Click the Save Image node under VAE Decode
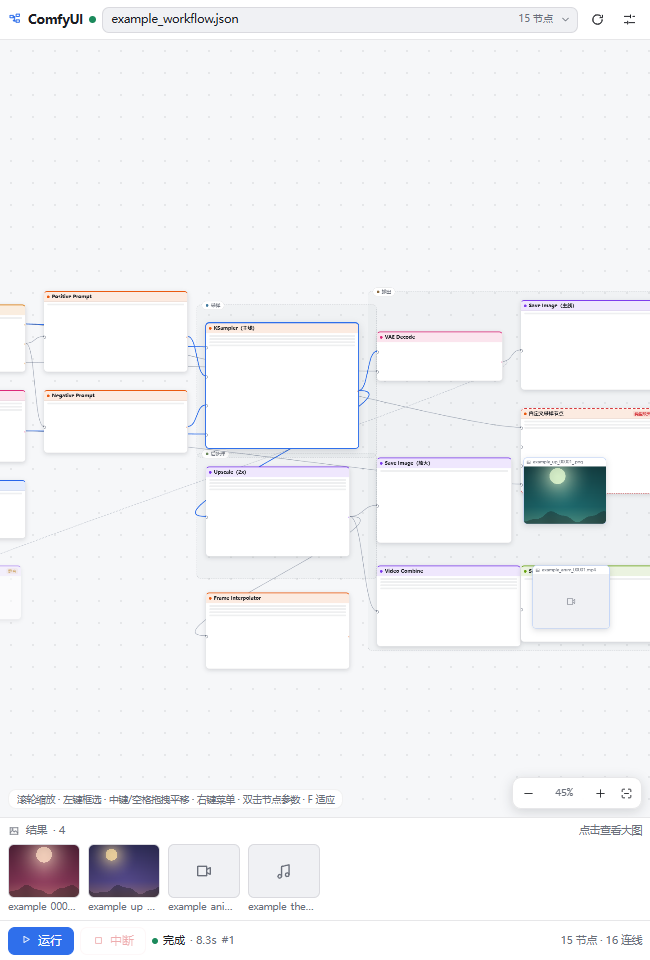This screenshot has height=960, width=650. pos(444,463)
